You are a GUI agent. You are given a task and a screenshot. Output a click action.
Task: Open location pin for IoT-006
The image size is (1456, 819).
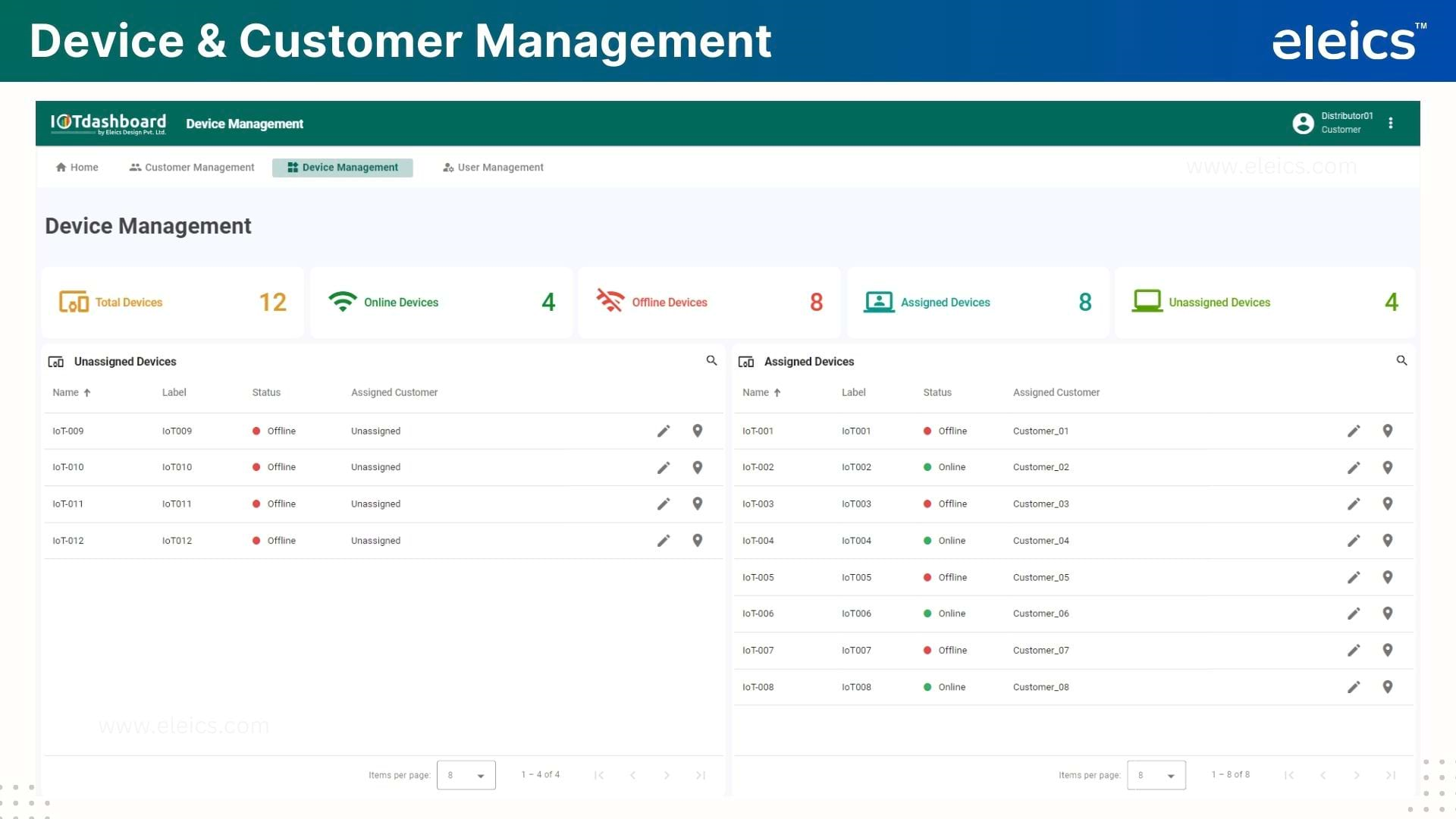pyautogui.click(x=1388, y=613)
